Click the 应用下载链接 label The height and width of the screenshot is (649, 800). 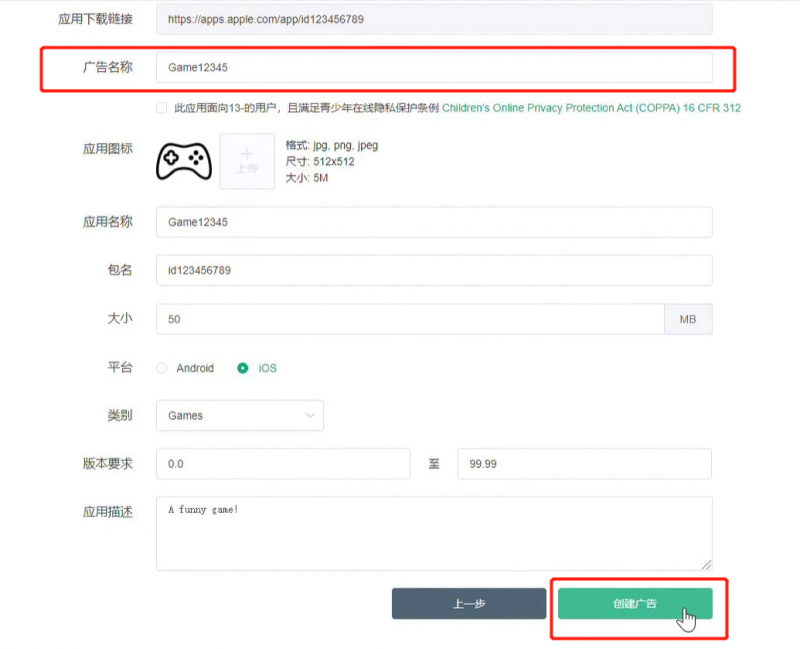tap(95, 19)
